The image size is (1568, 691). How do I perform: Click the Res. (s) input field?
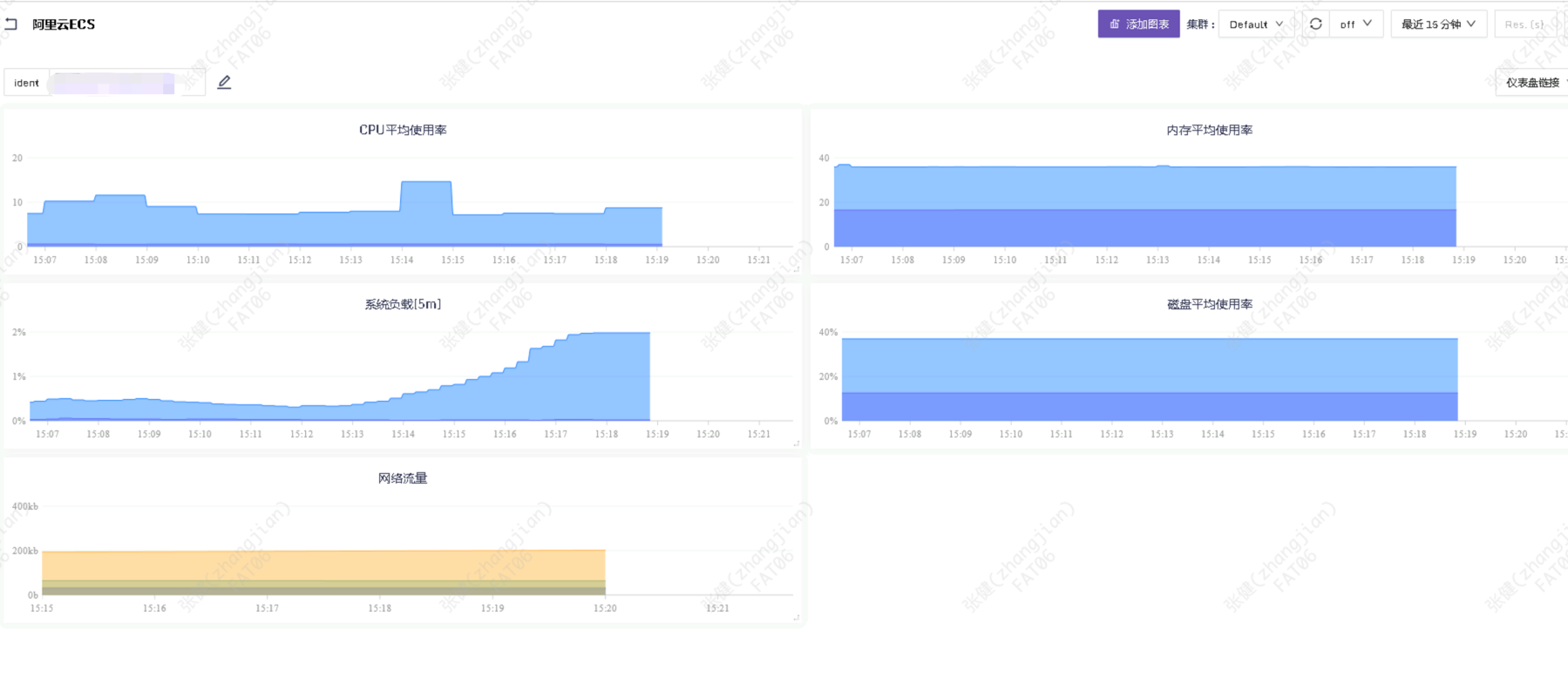(x=1526, y=24)
